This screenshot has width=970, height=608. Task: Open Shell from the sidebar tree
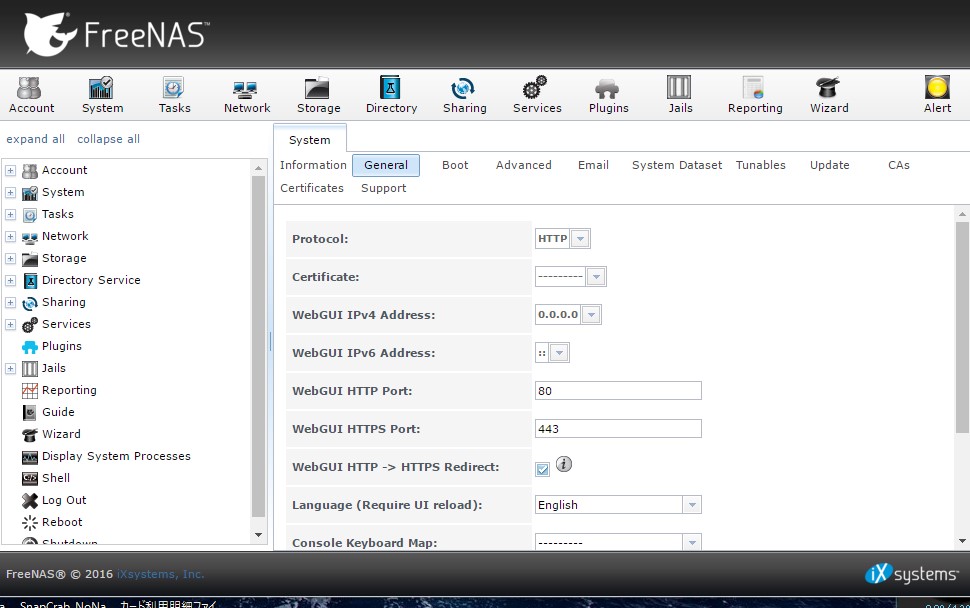coord(56,478)
